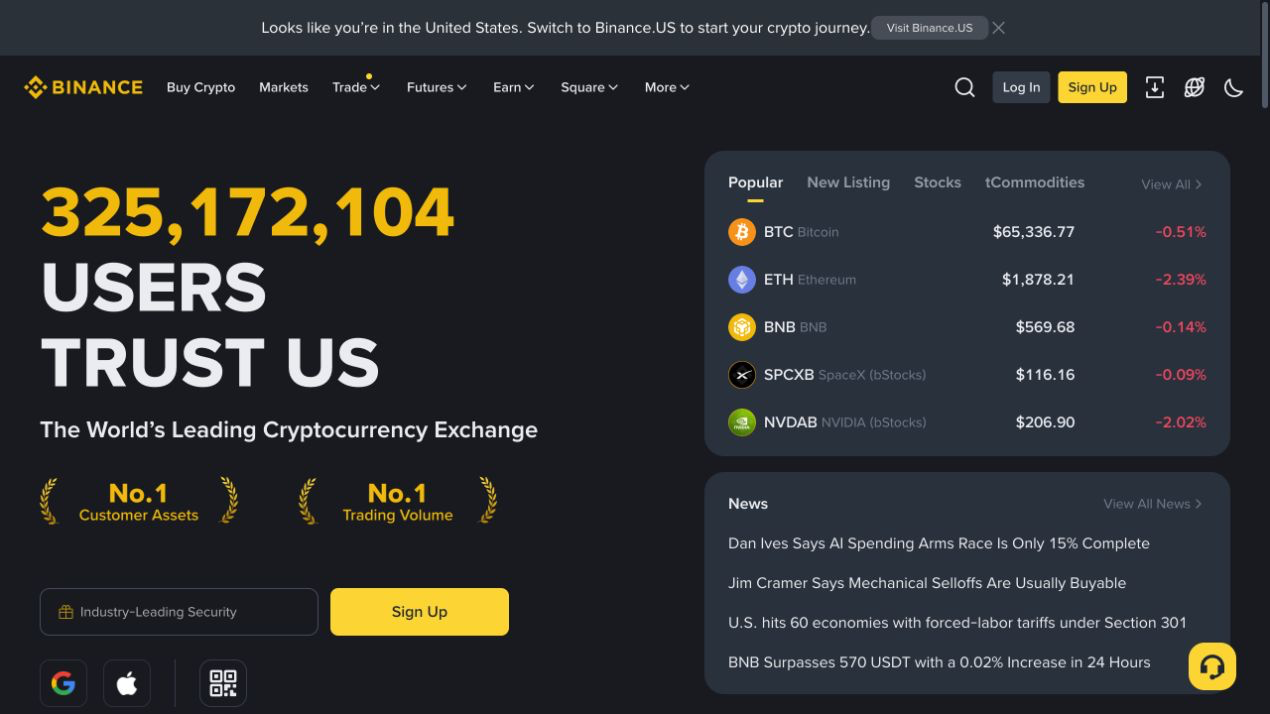
Task: Open the language globe icon
Action: click(1194, 87)
